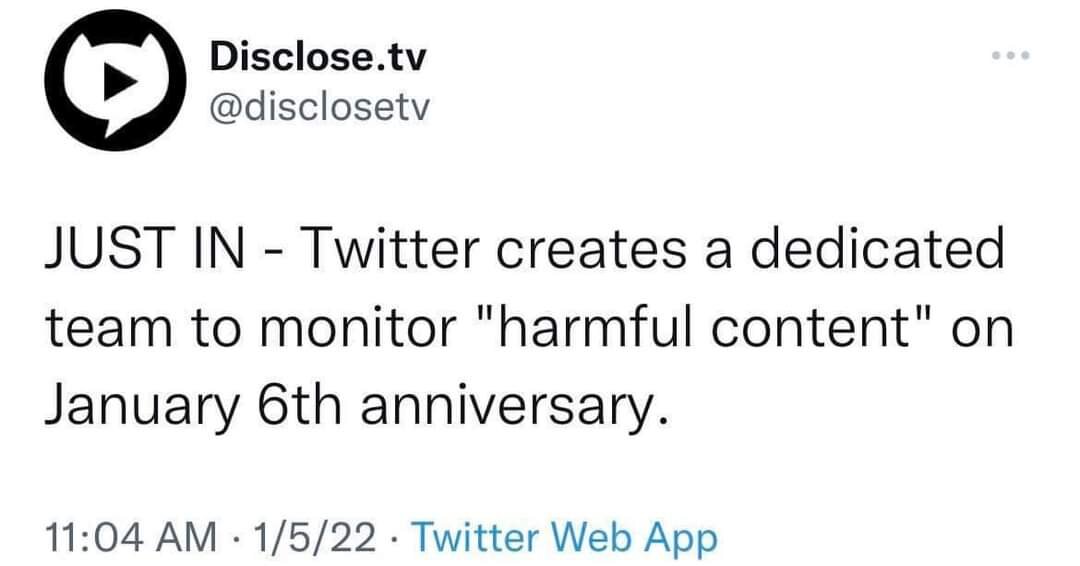The height and width of the screenshot is (566, 1080).
Task: Click the 11:04 AM timestamp
Action: [x=132, y=538]
